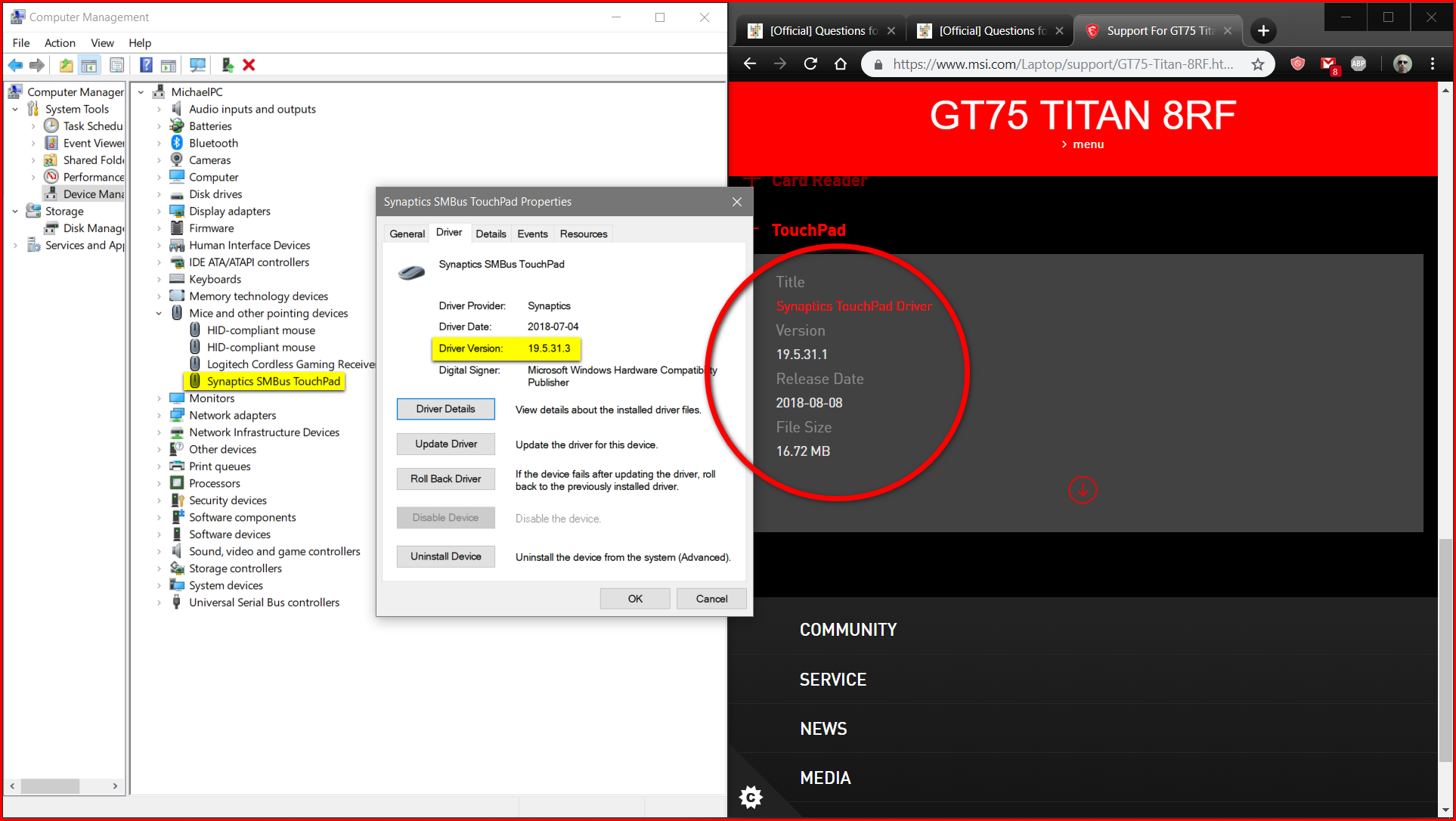The height and width of the screenshot is (821, 1456).
Task: Switch to the General tab
Action: [x=407, y=234]
